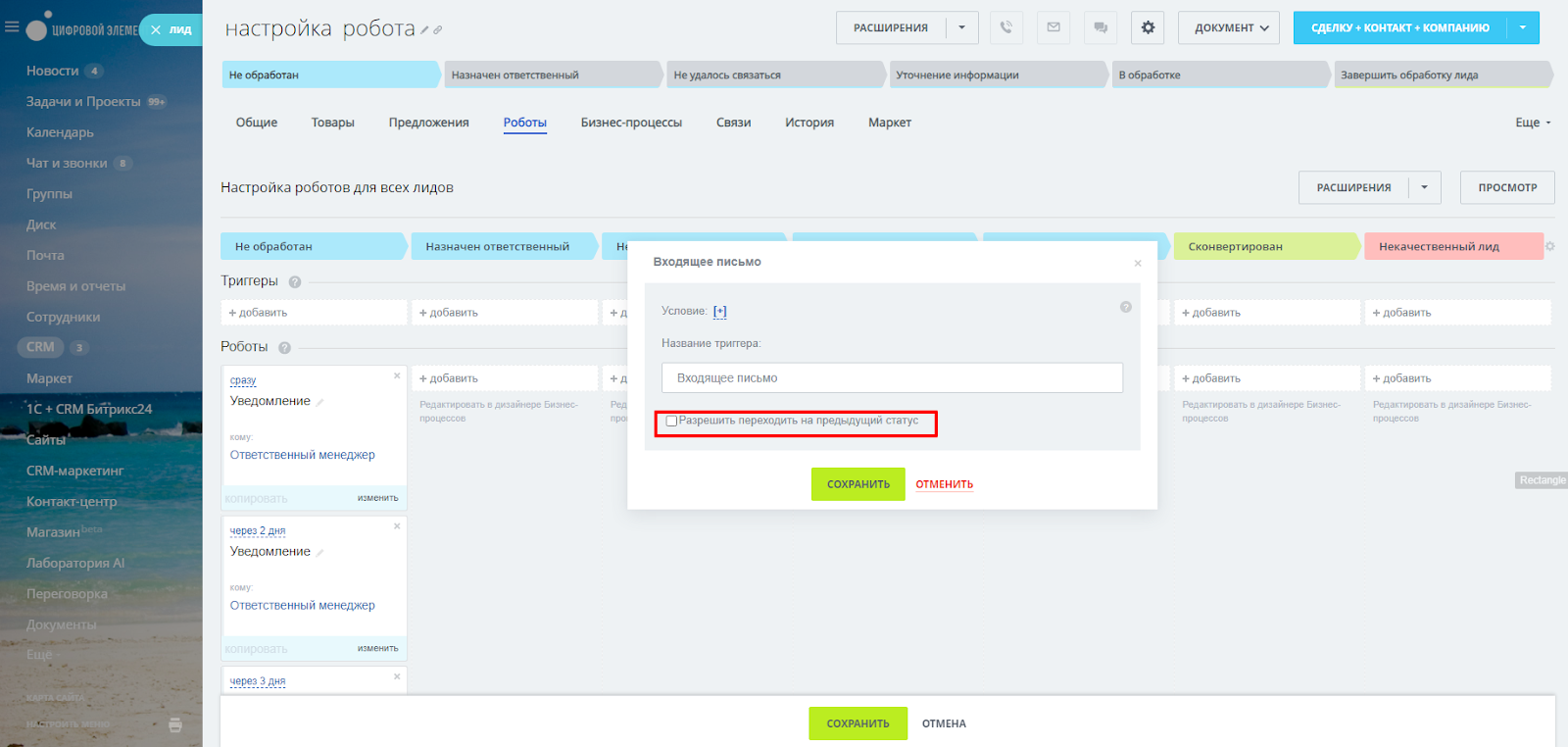Viewport: 1568px width, 747px height.
Task: Close the Входящее письмо dialog with X
Action: click(x=1137, y=263)
